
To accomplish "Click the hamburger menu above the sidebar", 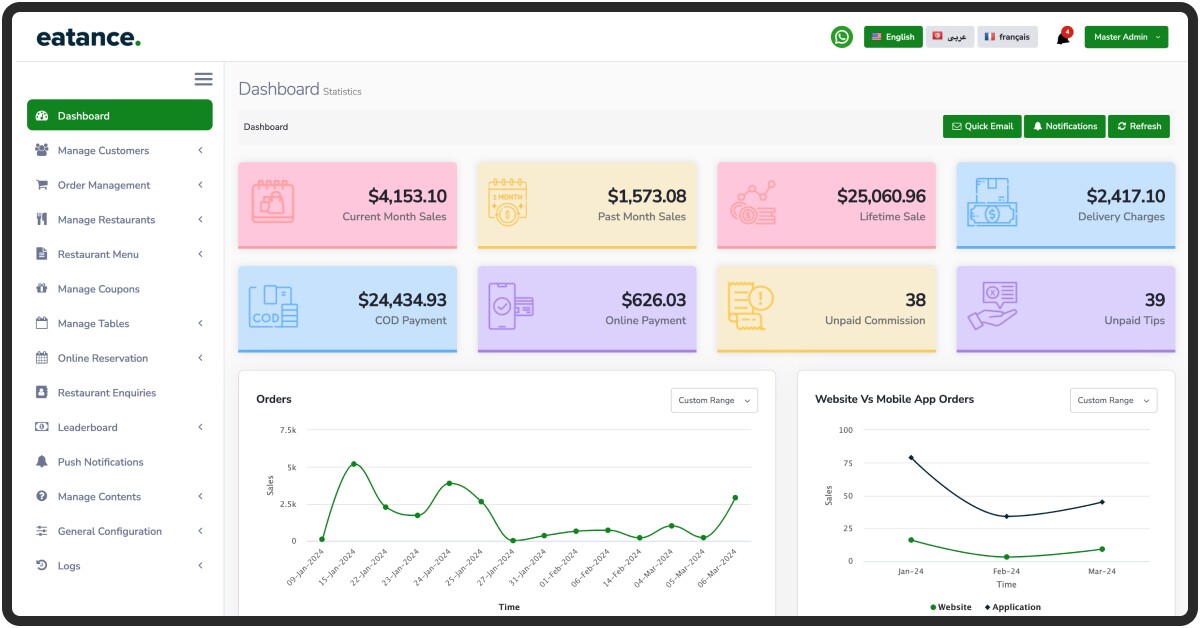I will click(203, 79).
